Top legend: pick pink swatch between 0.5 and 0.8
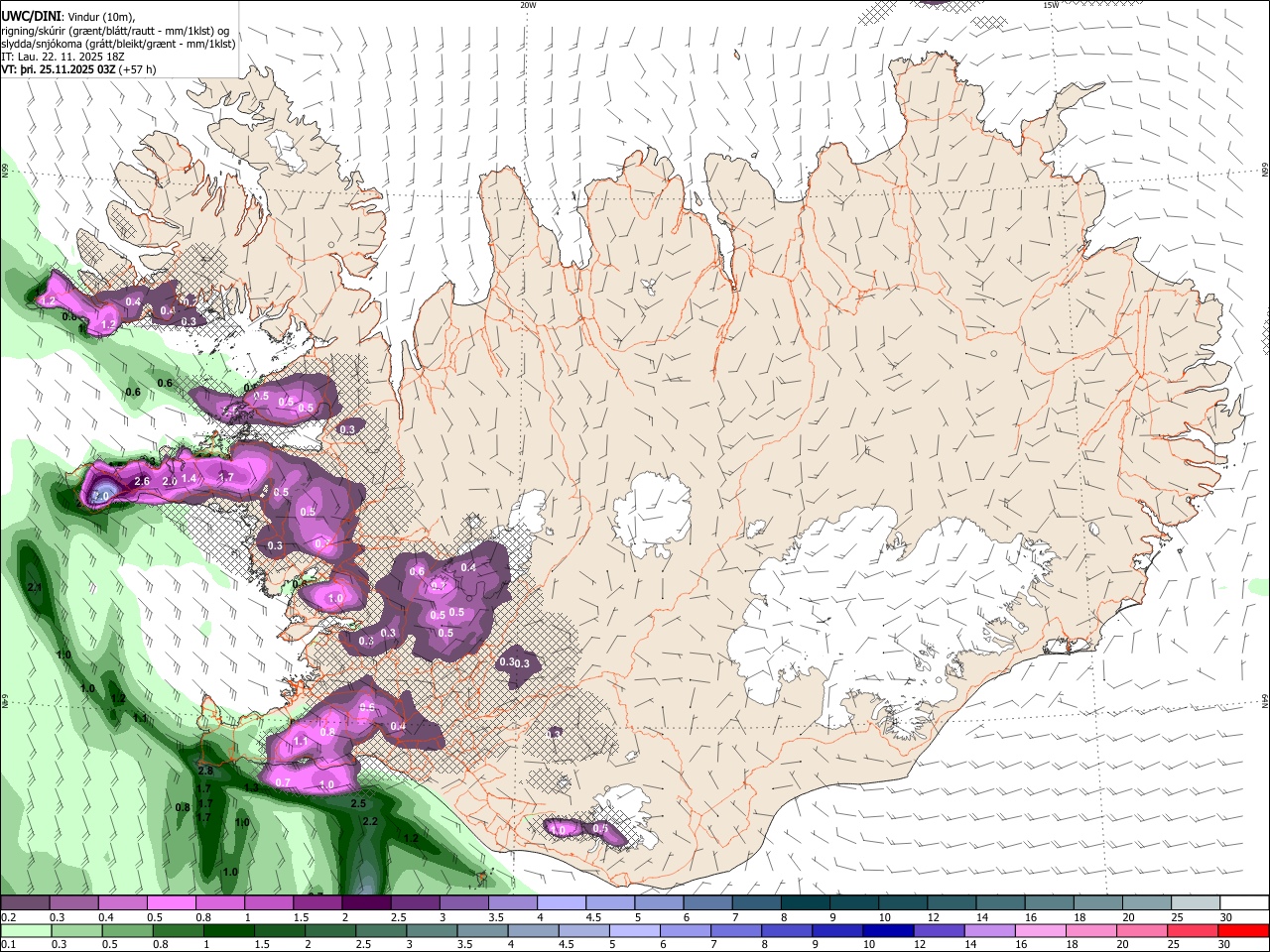 (171, 903)
